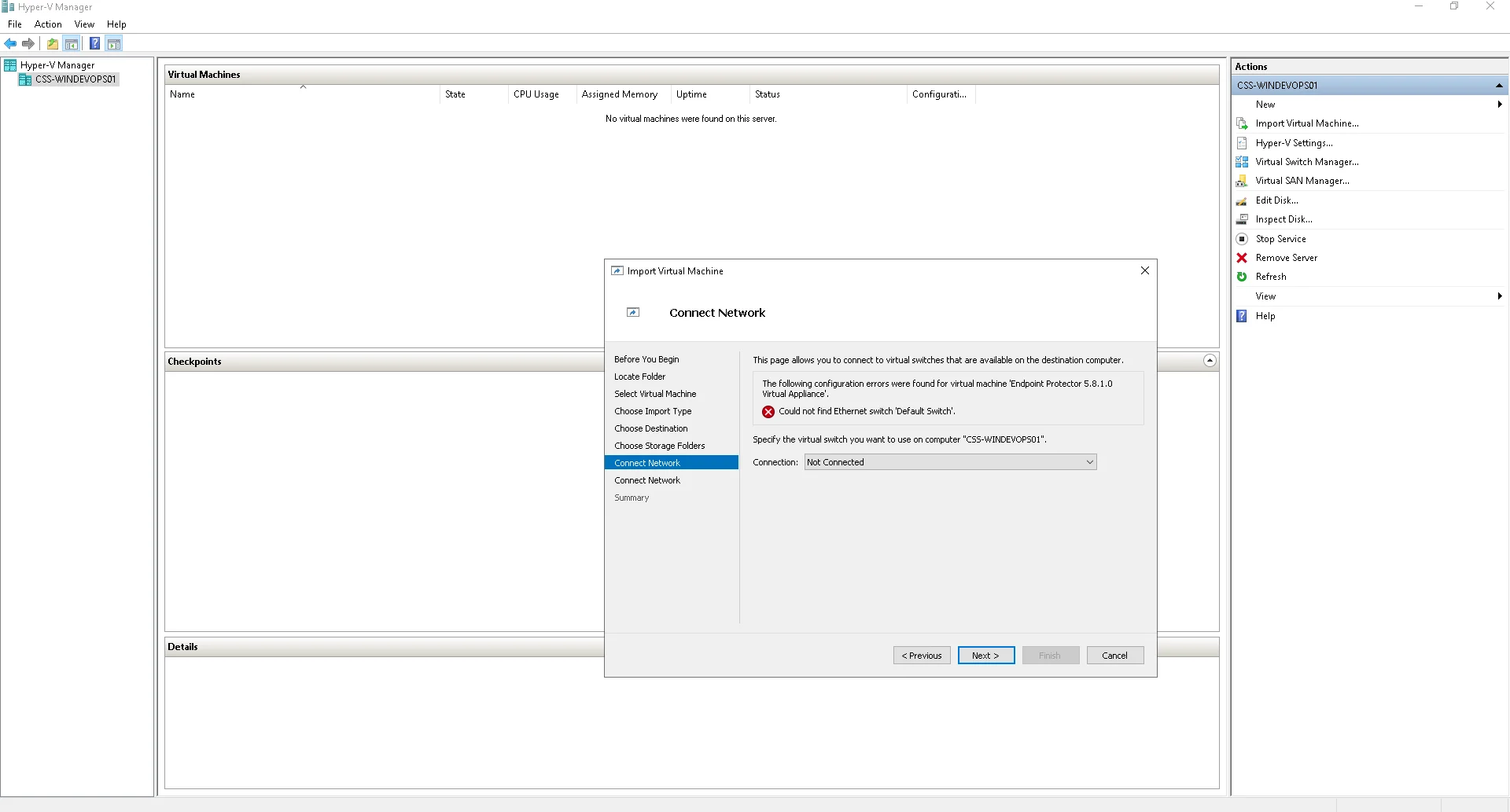Screen dimensions: 1510x812
Task: Click the Virtual Switch Manager icon
Action: point(1242,162)
